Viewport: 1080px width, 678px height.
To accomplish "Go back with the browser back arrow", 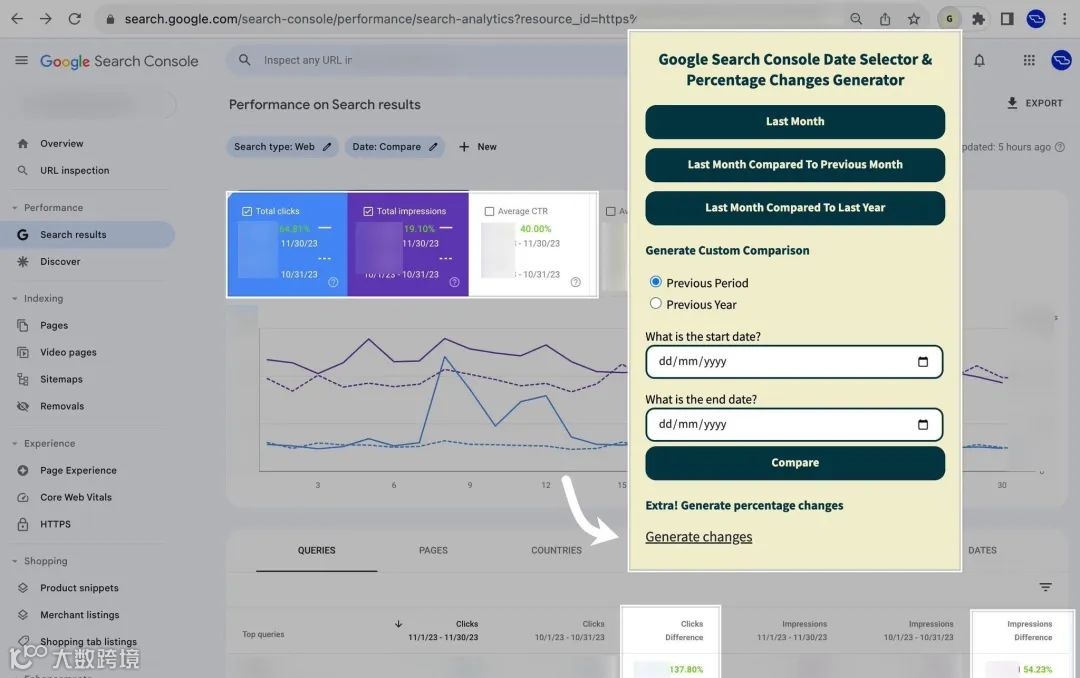I will [x=17, y=19].
